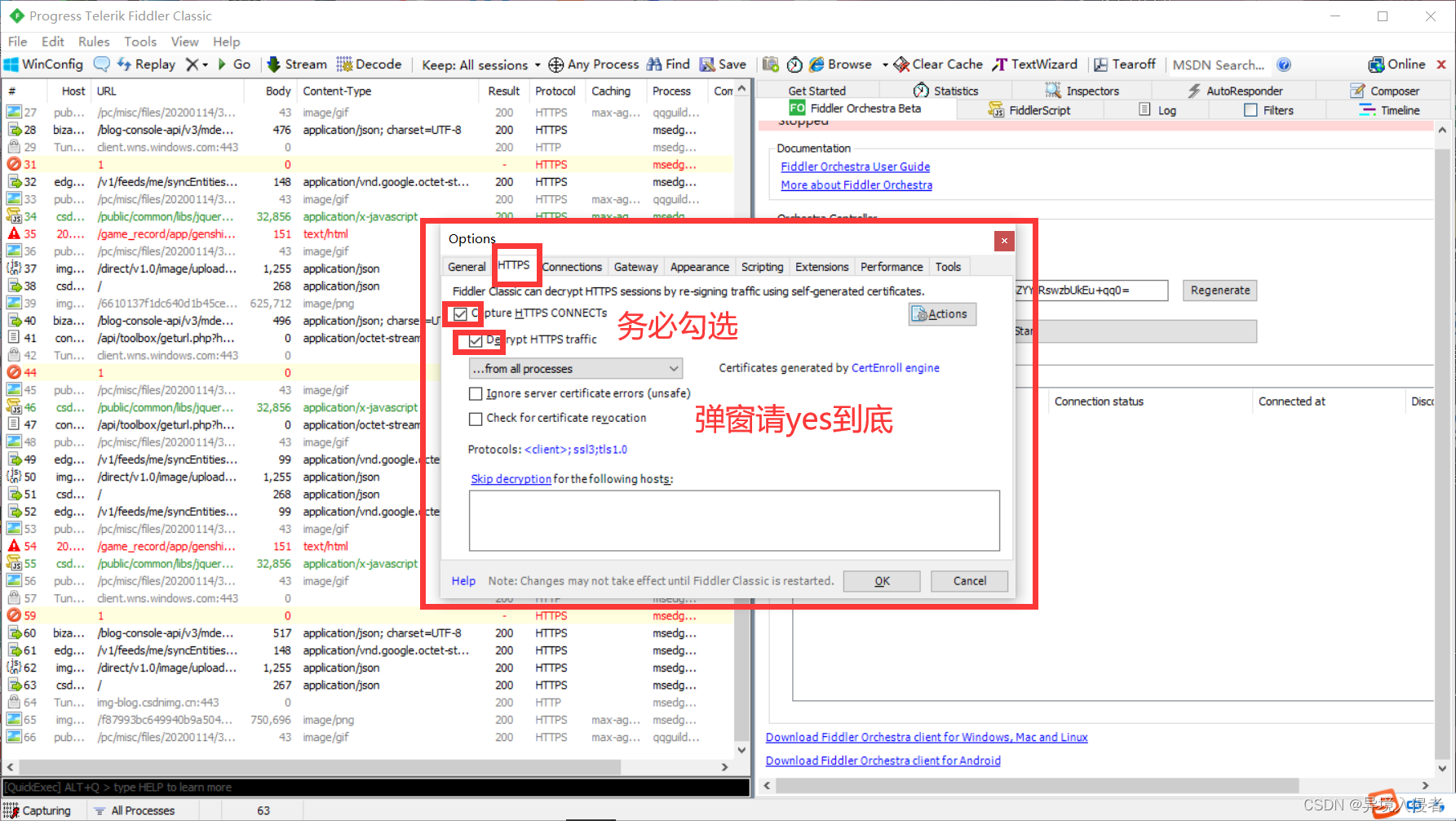This screenshot has height=821, width=1456.
Task: Expand the Browse dropdown arrow
Action: pos(885,64)
